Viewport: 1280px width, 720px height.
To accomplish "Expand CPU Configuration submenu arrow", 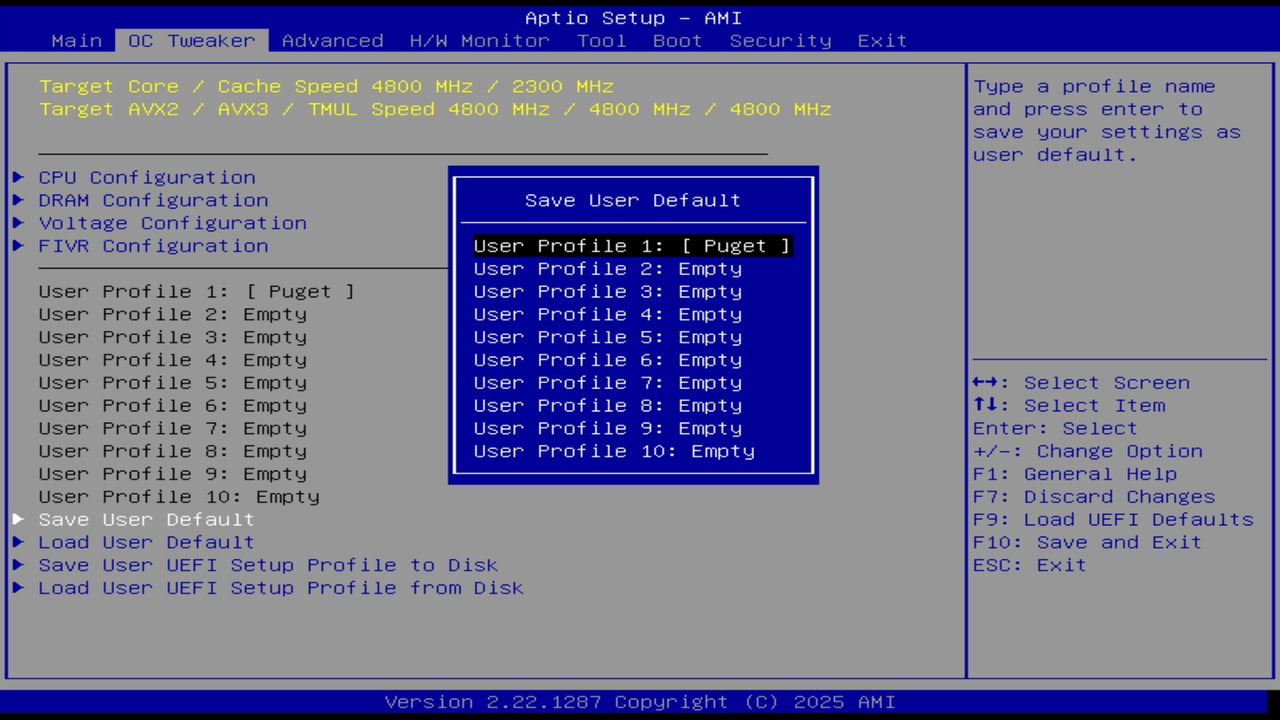I will click(x=18, y=177).
